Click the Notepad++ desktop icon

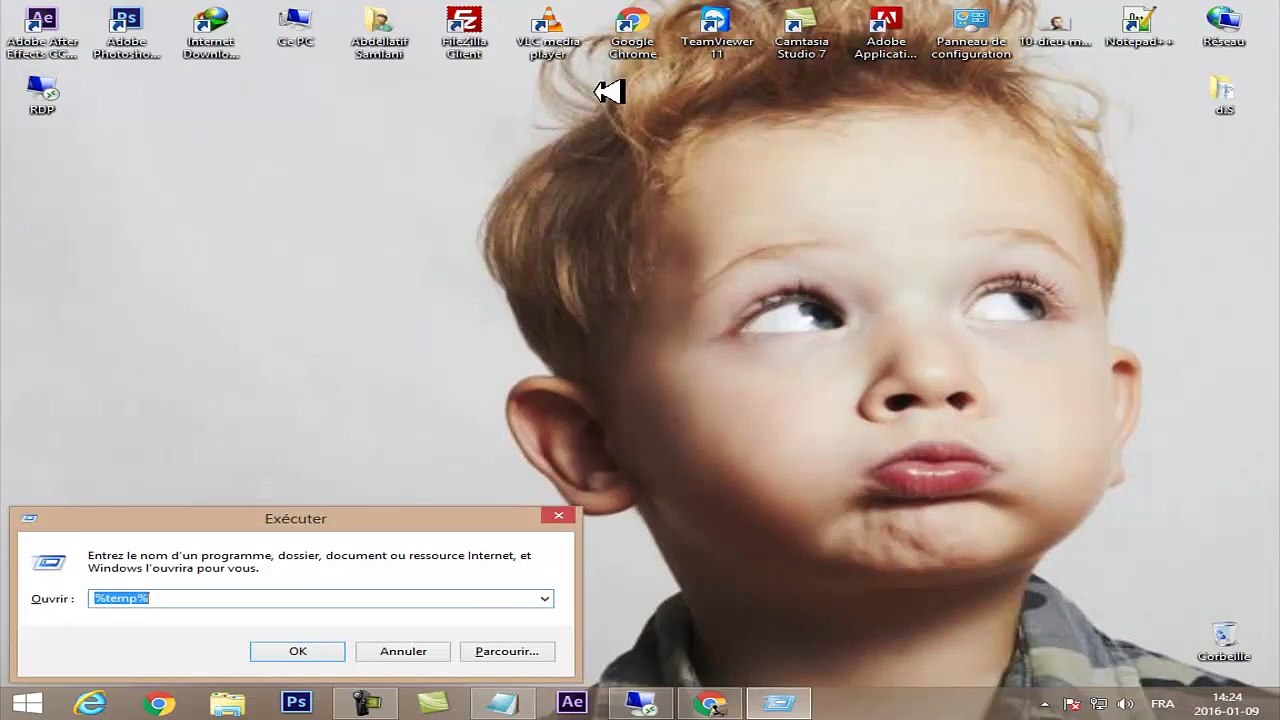pyautogui.click(x=1138, y=28)
